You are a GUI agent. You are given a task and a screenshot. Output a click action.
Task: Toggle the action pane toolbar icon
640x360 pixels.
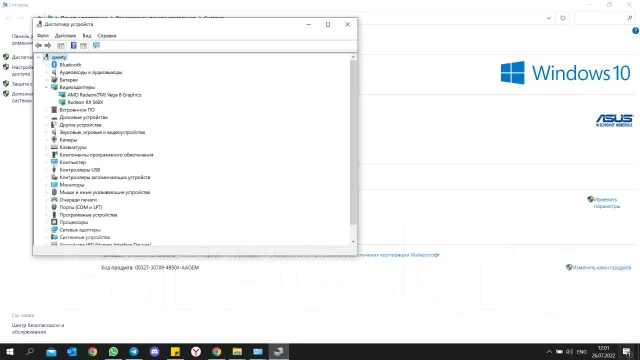[83, 45]
